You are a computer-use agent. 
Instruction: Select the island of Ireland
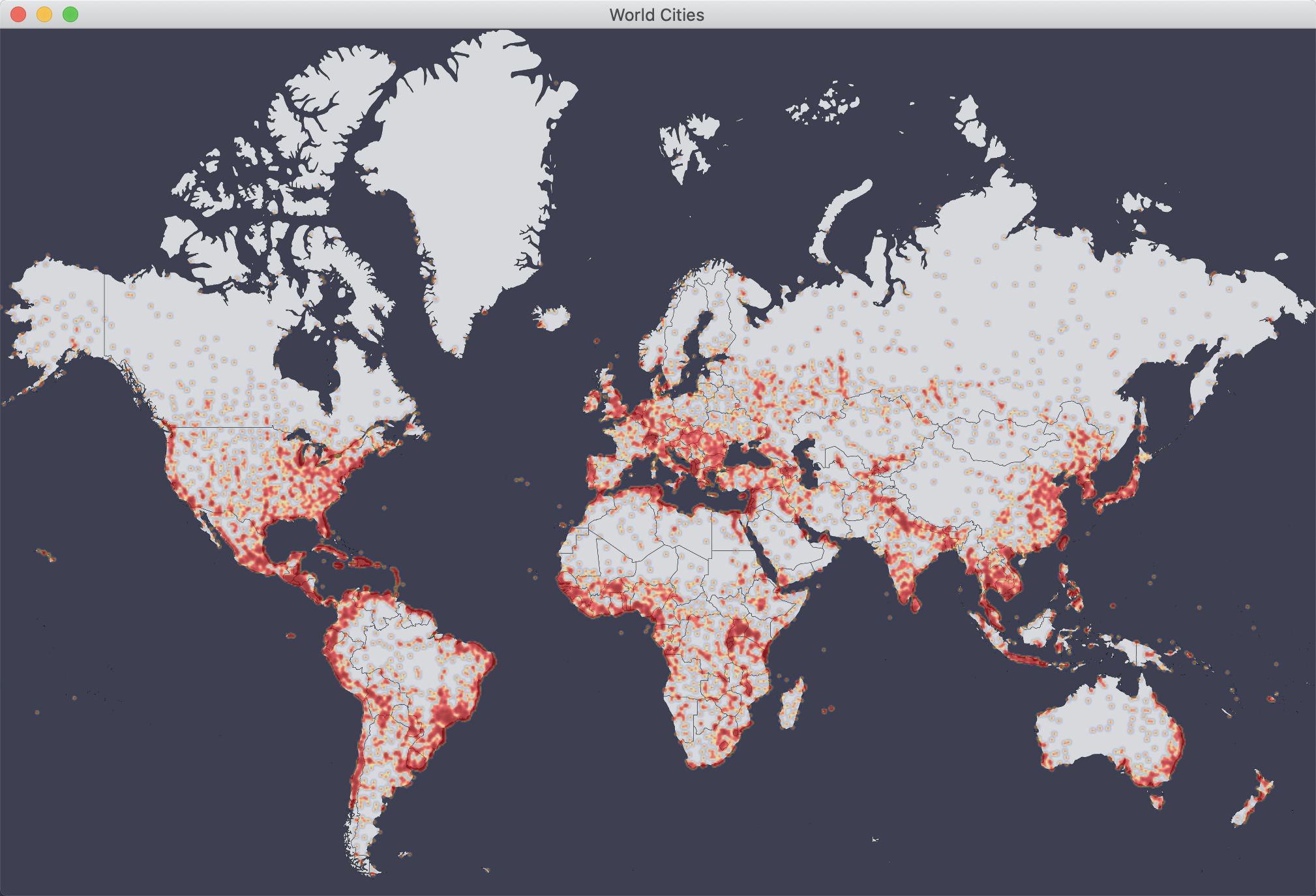[592, 400]
